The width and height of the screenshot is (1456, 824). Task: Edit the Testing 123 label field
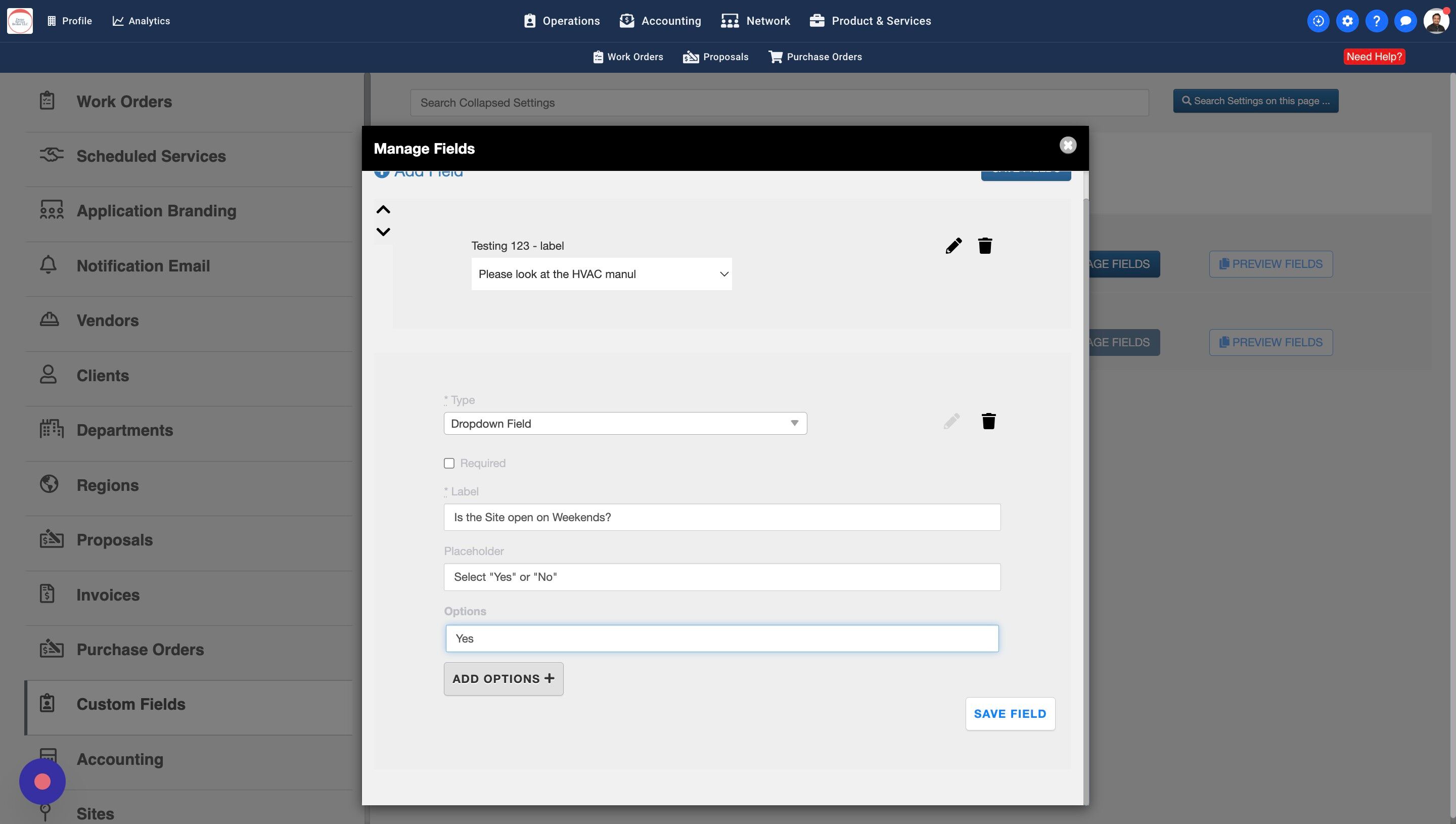[x=953, y=246]
